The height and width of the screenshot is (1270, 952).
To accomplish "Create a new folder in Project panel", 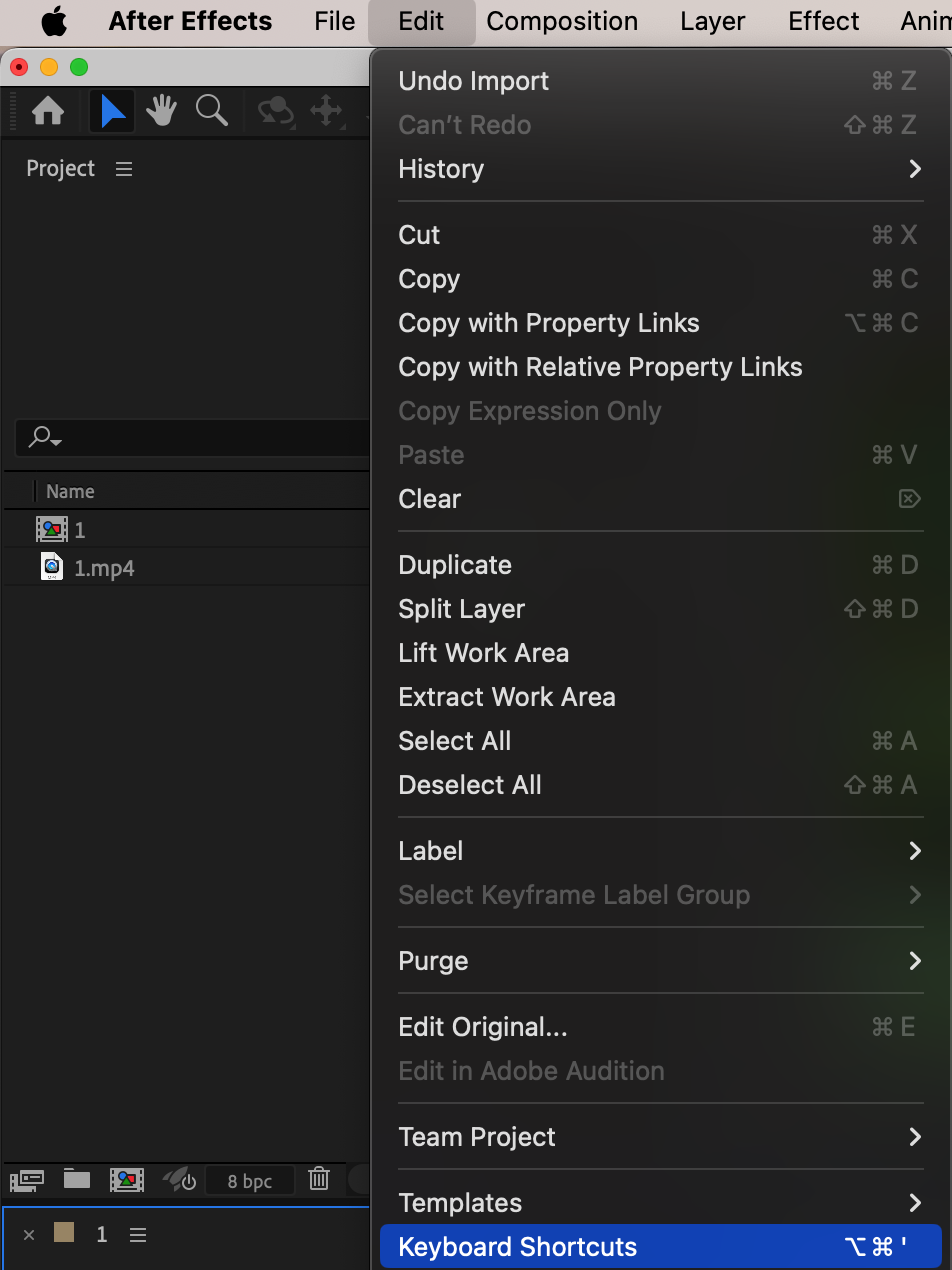I will (77, 1180).
